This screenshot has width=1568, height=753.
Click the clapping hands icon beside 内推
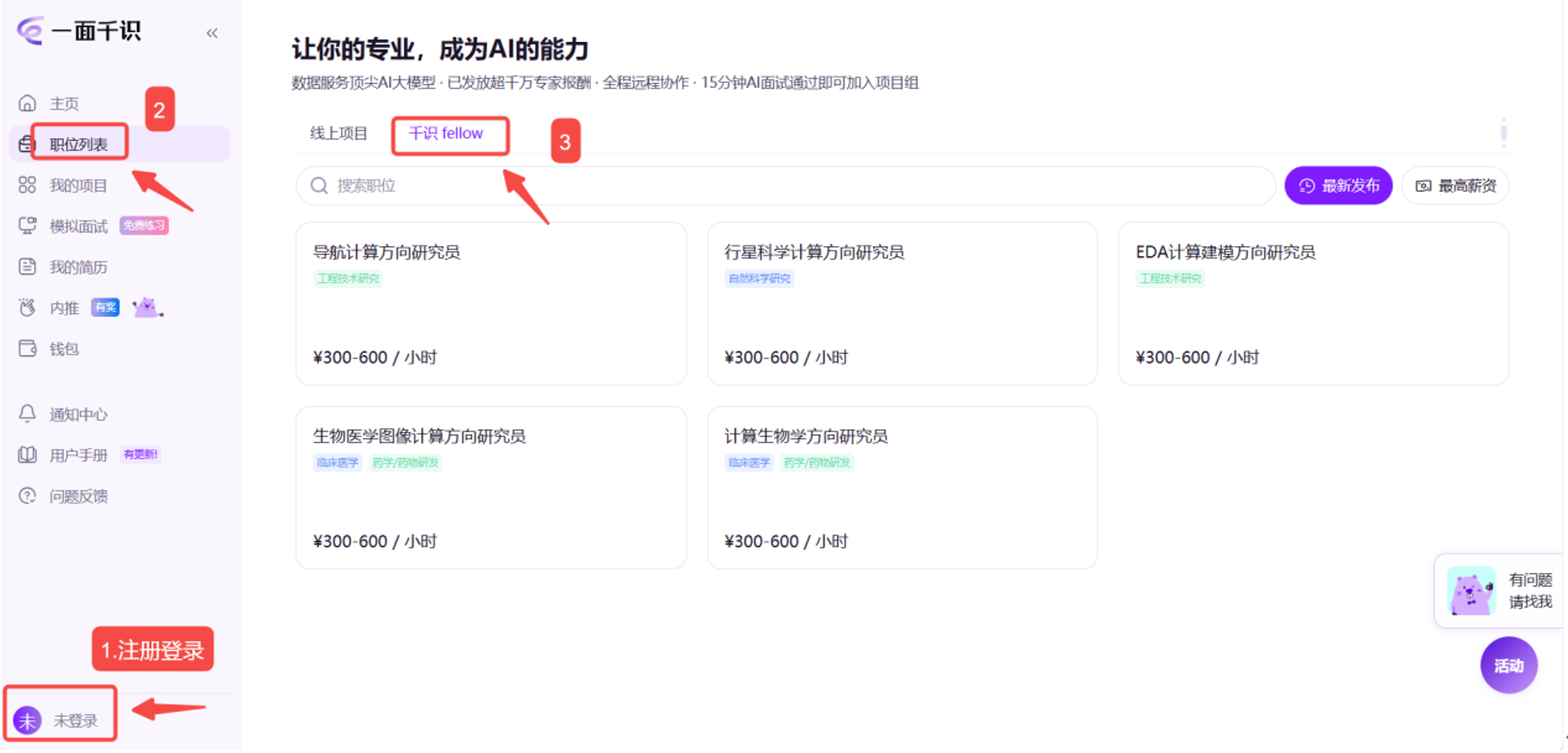pos(27,308)
